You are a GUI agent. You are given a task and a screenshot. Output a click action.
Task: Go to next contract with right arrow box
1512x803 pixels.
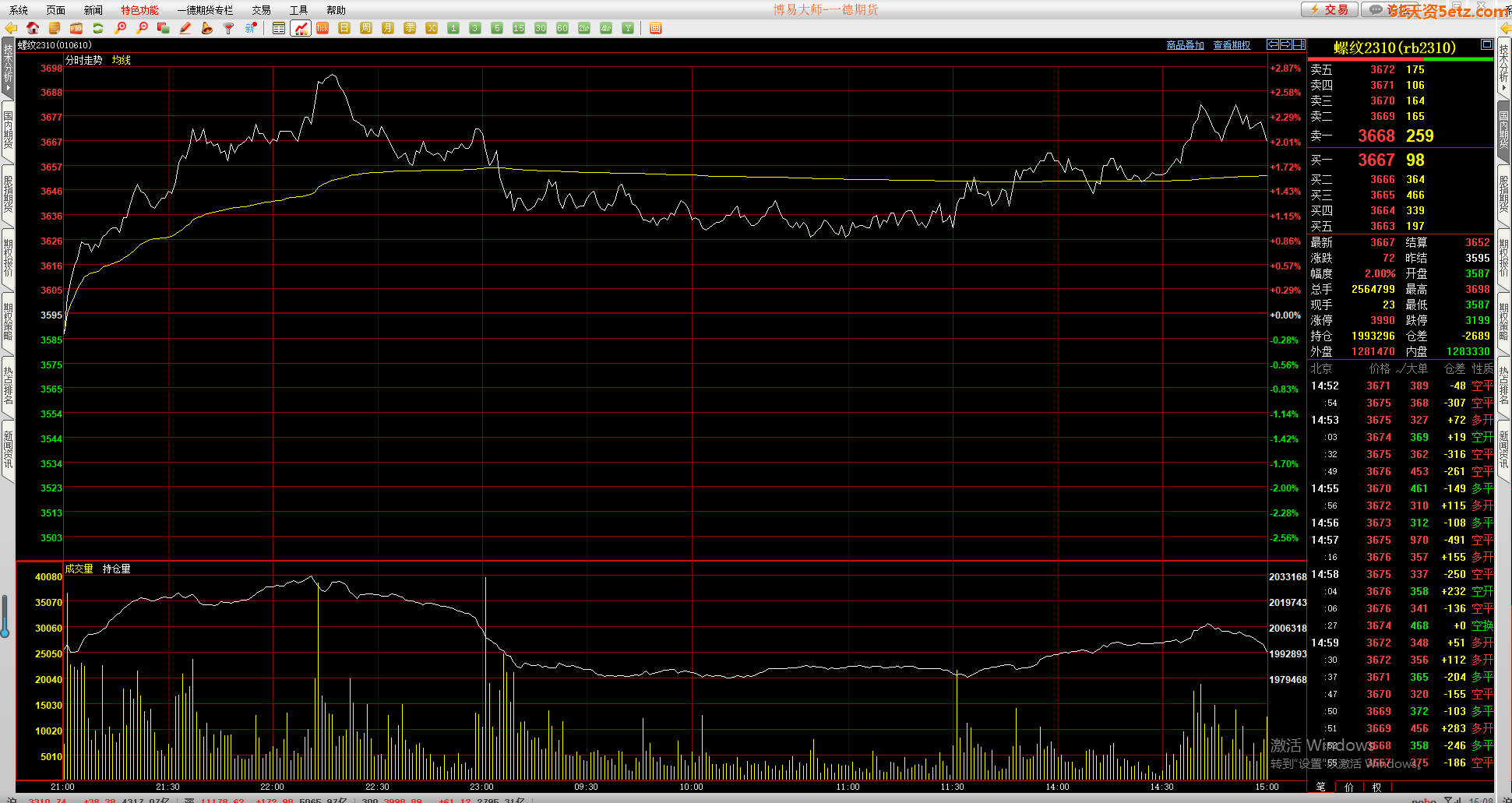click(x=1286, y=44)
